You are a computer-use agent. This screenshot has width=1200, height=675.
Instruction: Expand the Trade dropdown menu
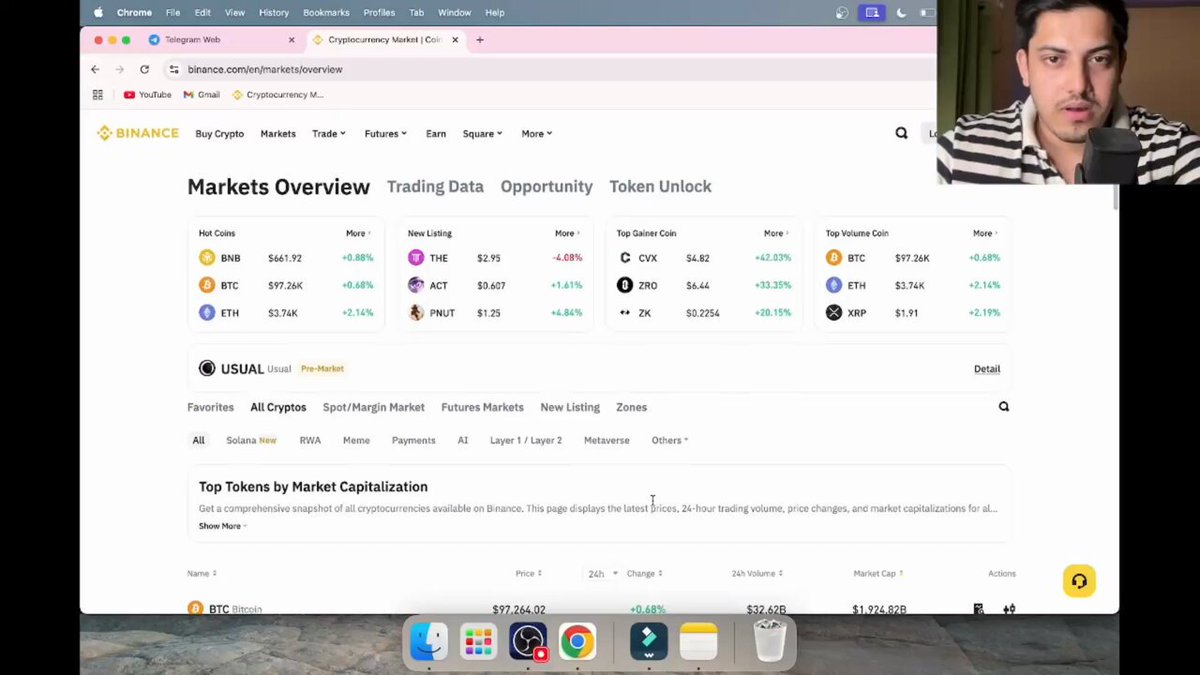point(328,133)
